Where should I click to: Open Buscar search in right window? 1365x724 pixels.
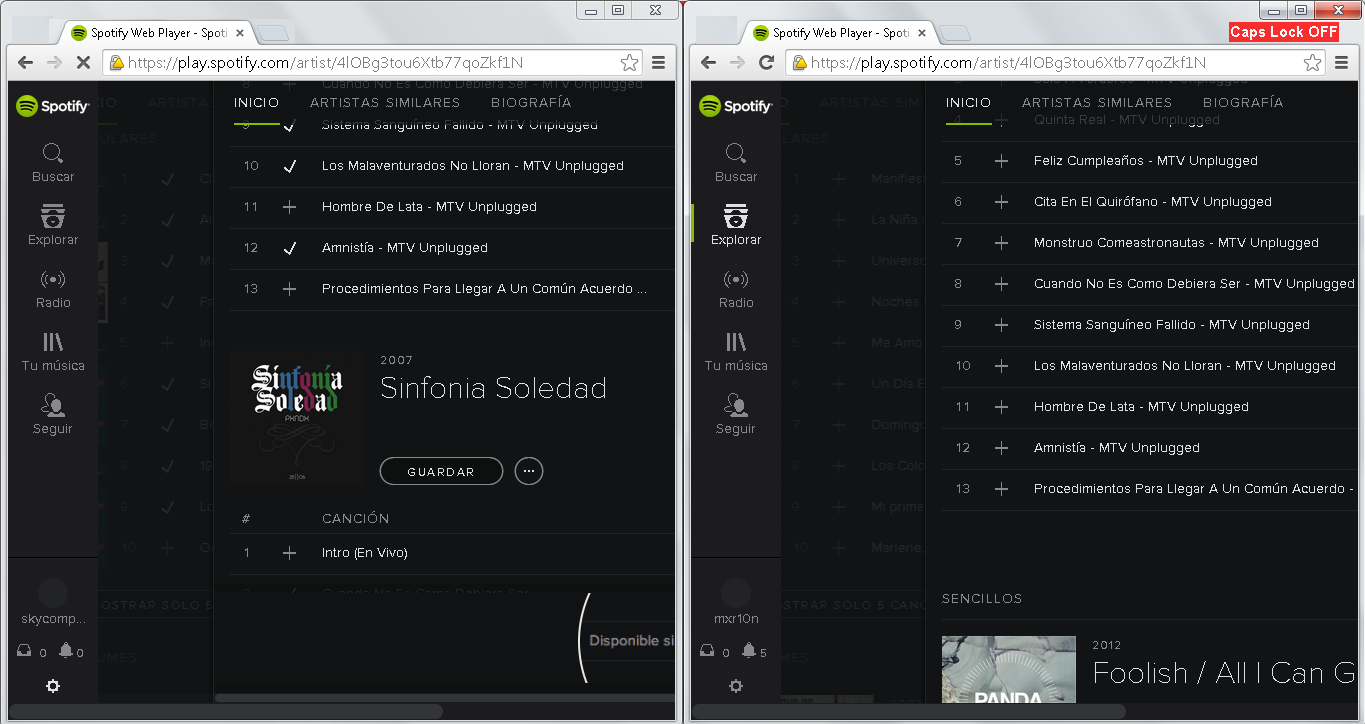[x=736, y=163]
